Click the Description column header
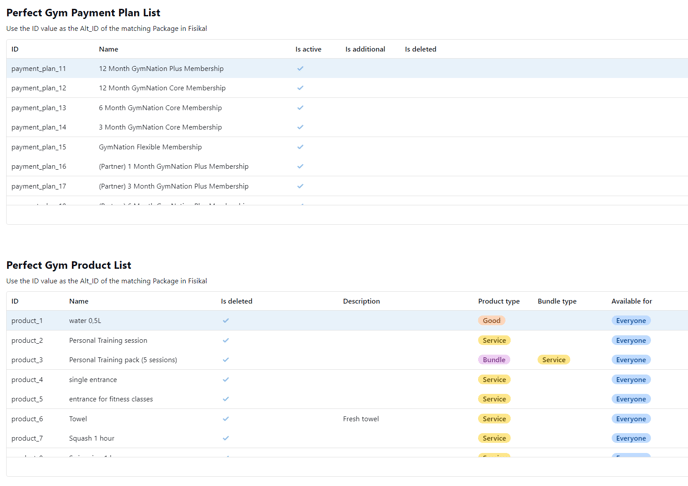Image resolution: width=688 pixels, height=486 pixels. [362, 301]
